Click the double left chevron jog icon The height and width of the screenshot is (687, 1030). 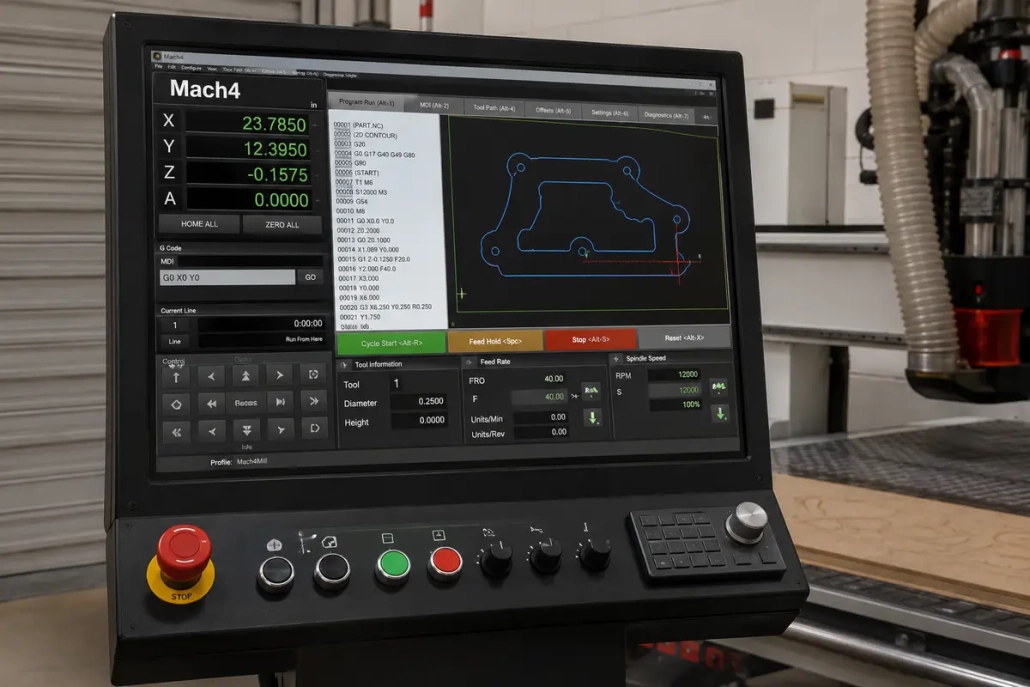(177, 432)
